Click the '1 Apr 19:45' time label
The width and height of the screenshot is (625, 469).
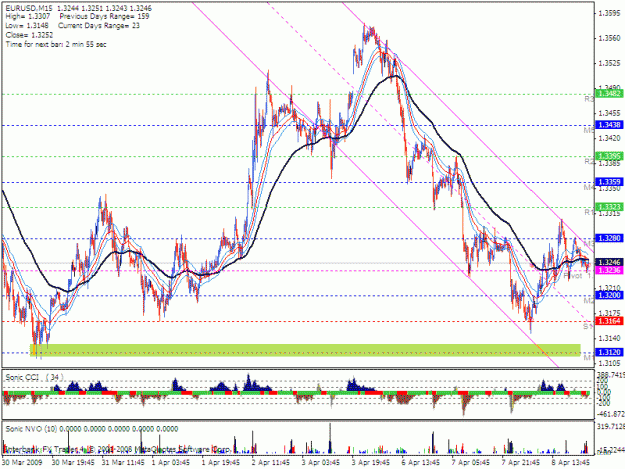[x=221, y=462]
